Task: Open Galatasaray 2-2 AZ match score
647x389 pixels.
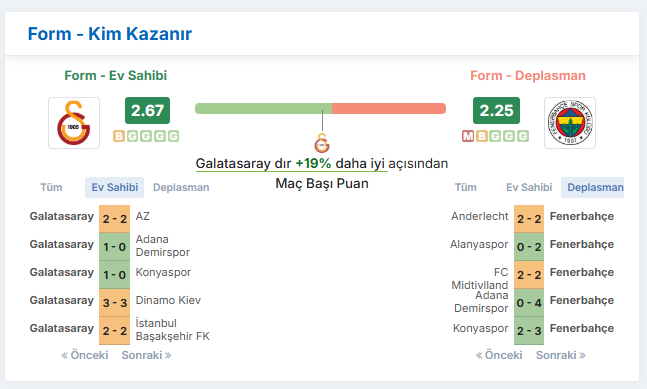Action: pos(115,219)
